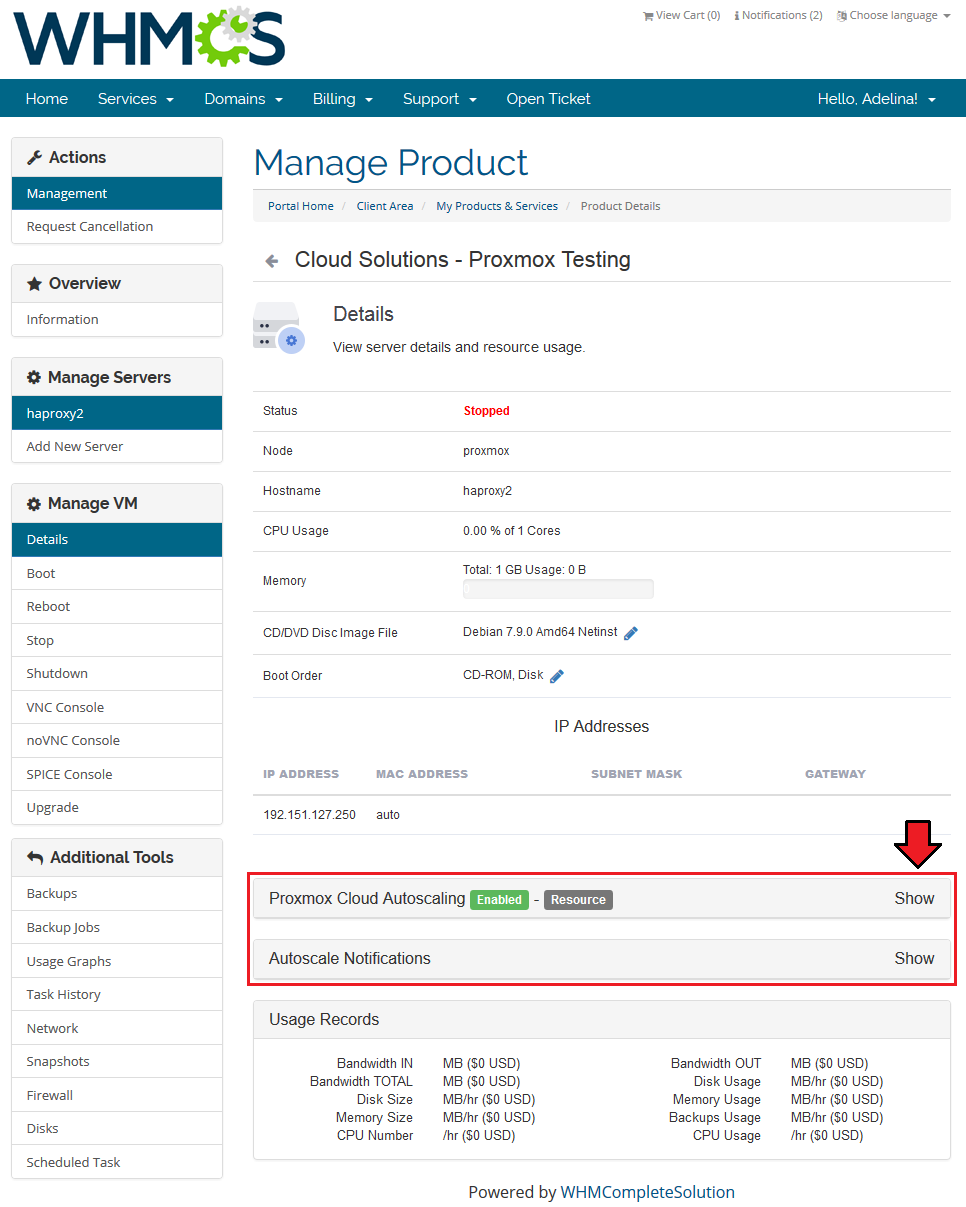Click the hostname value haproxy2 in details table

488,491
